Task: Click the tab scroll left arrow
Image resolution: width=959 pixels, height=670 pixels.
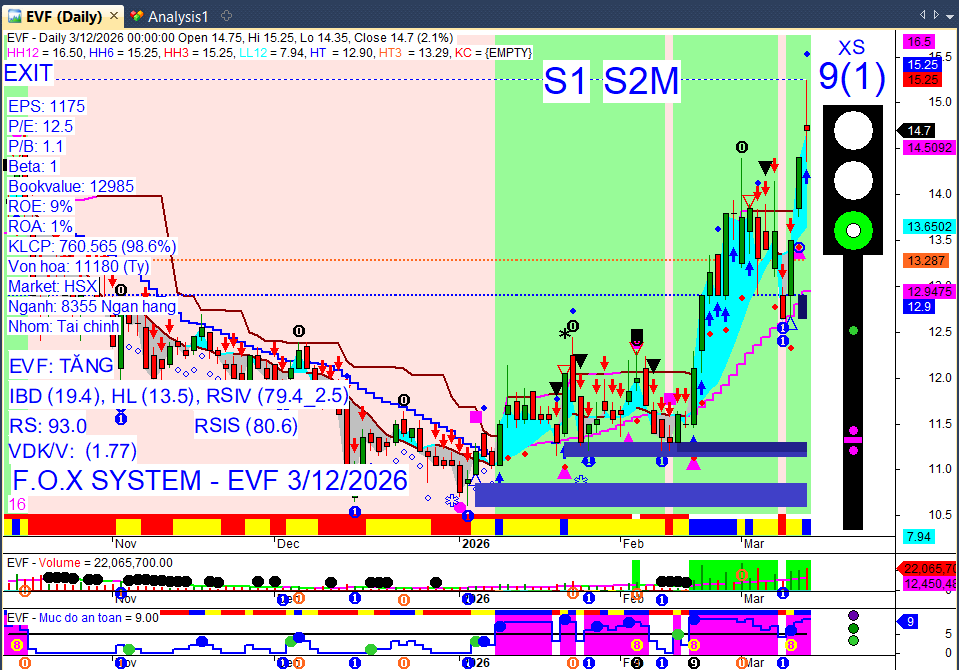Action: click(x=922, y=14)
